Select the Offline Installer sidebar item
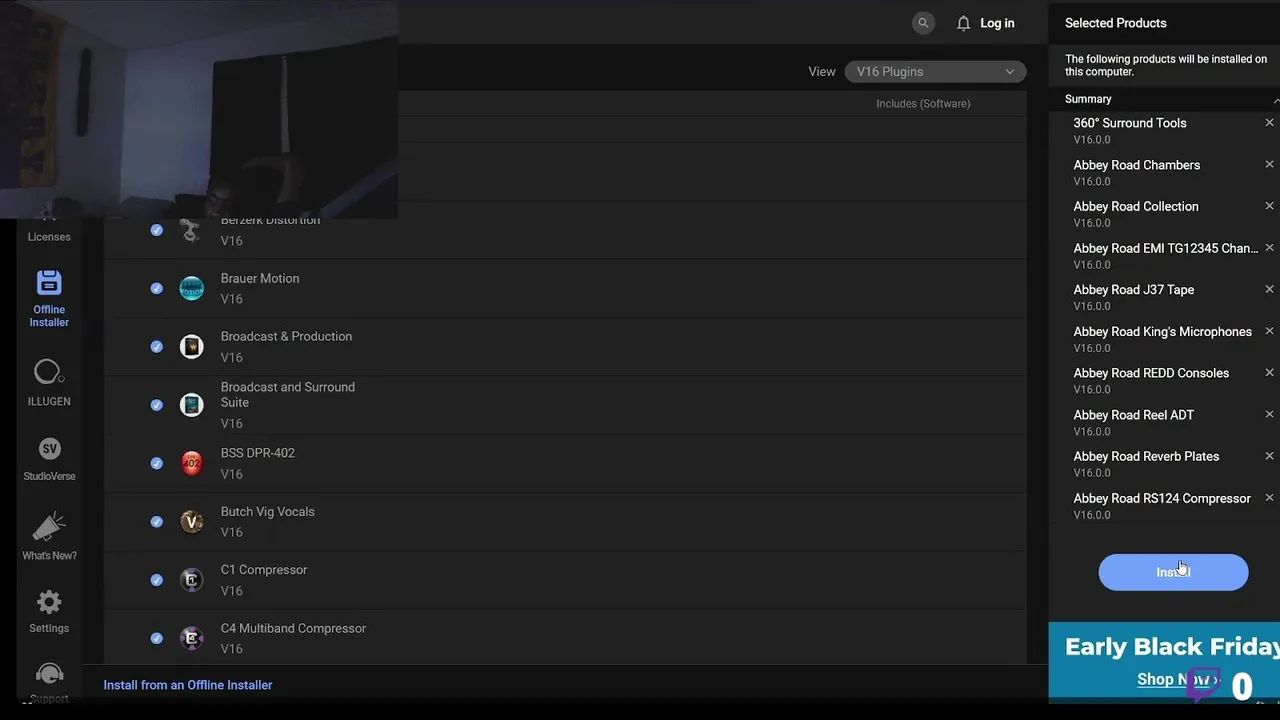This screenshot has width=1280, height=720. click(x=49, y=298)
